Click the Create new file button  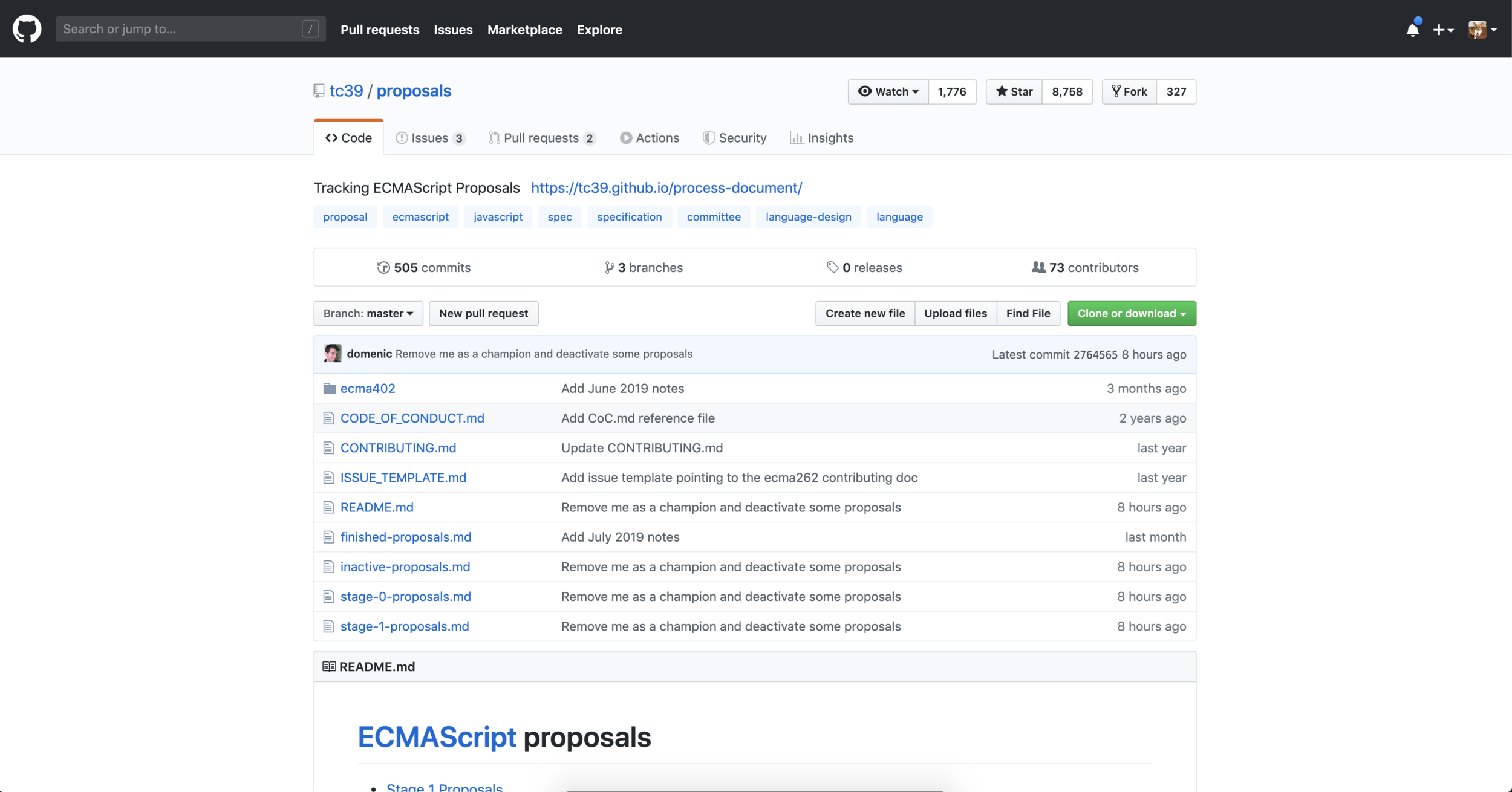point(864,313)
